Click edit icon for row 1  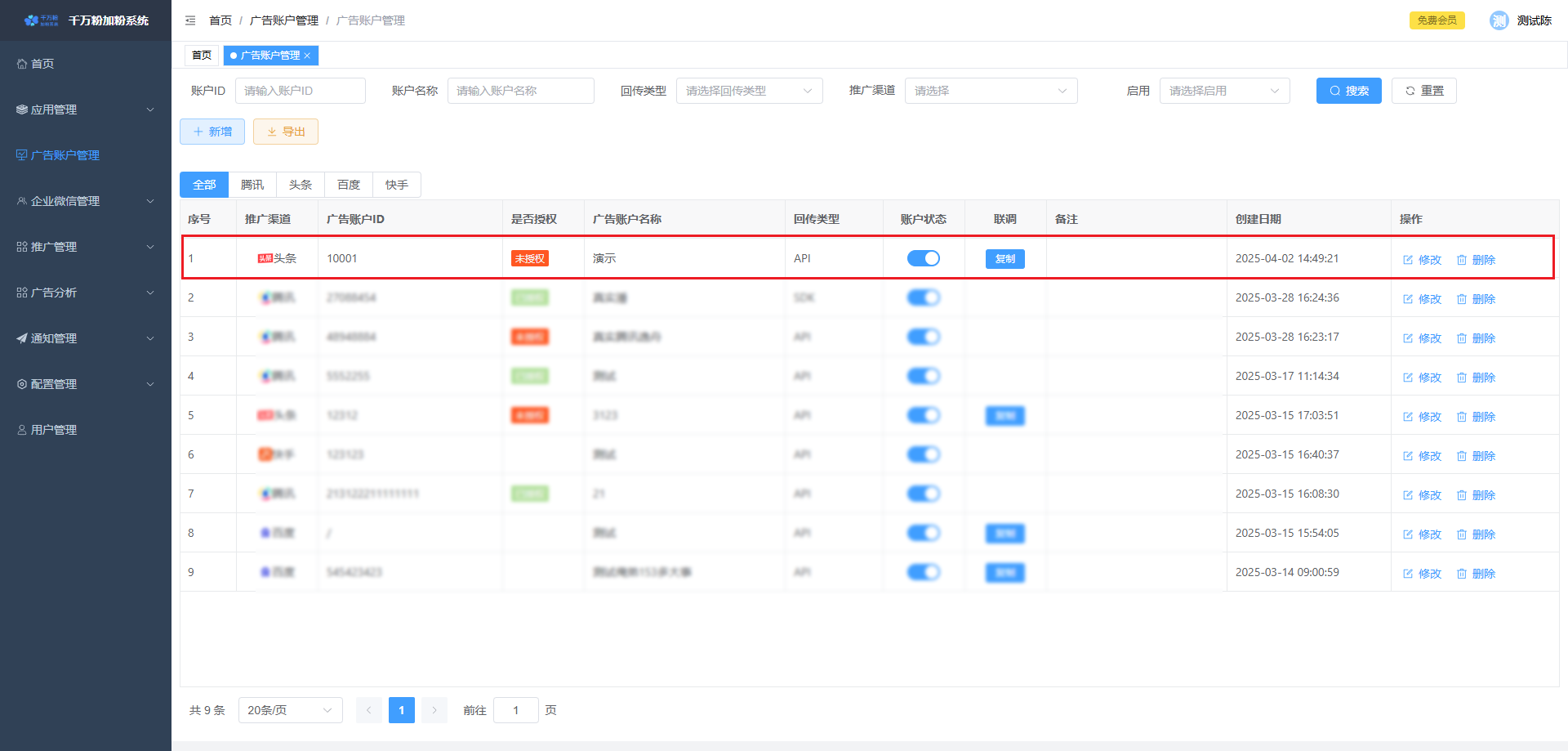1408,260
